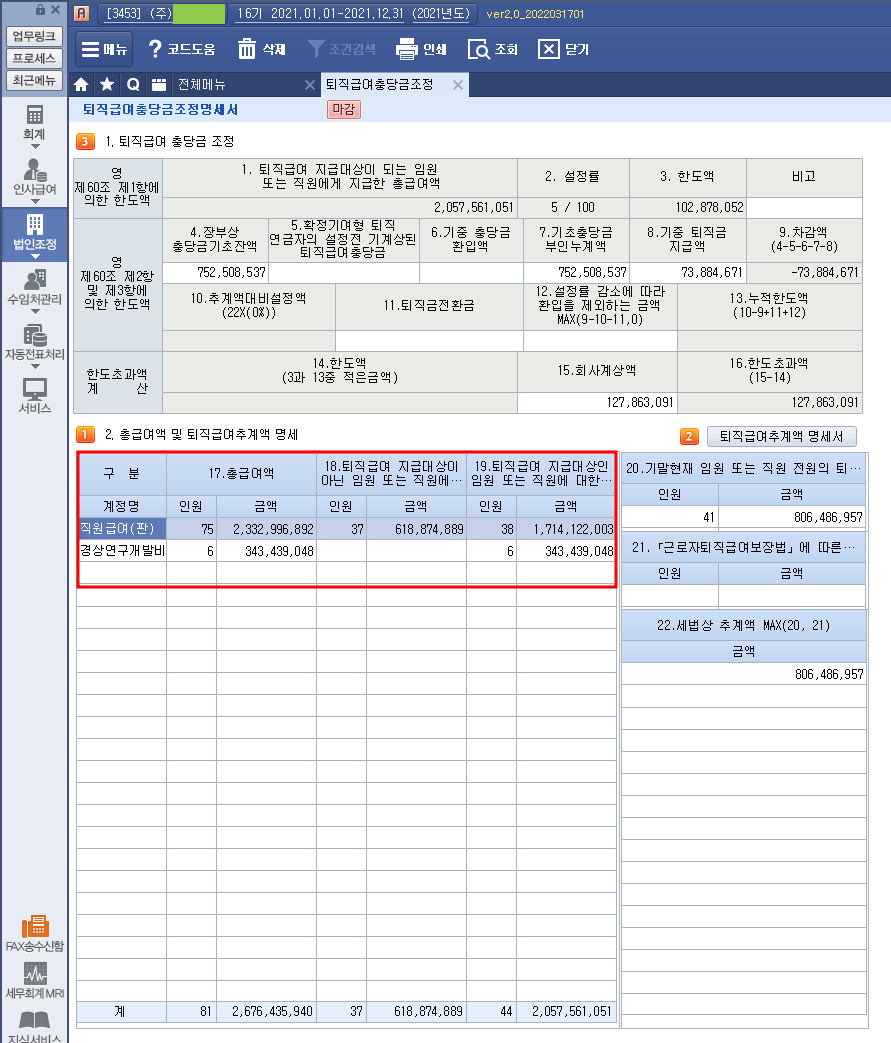Open the 인사급여 payroll module
This screenshot has height=1043, width=891.
(x=35, y=178)
